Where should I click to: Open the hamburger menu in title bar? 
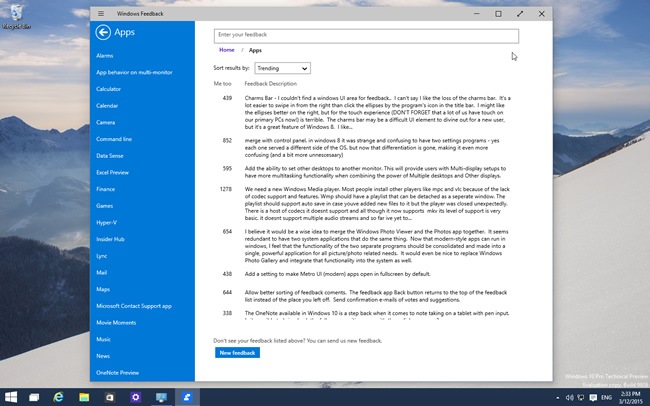(101, 14)
